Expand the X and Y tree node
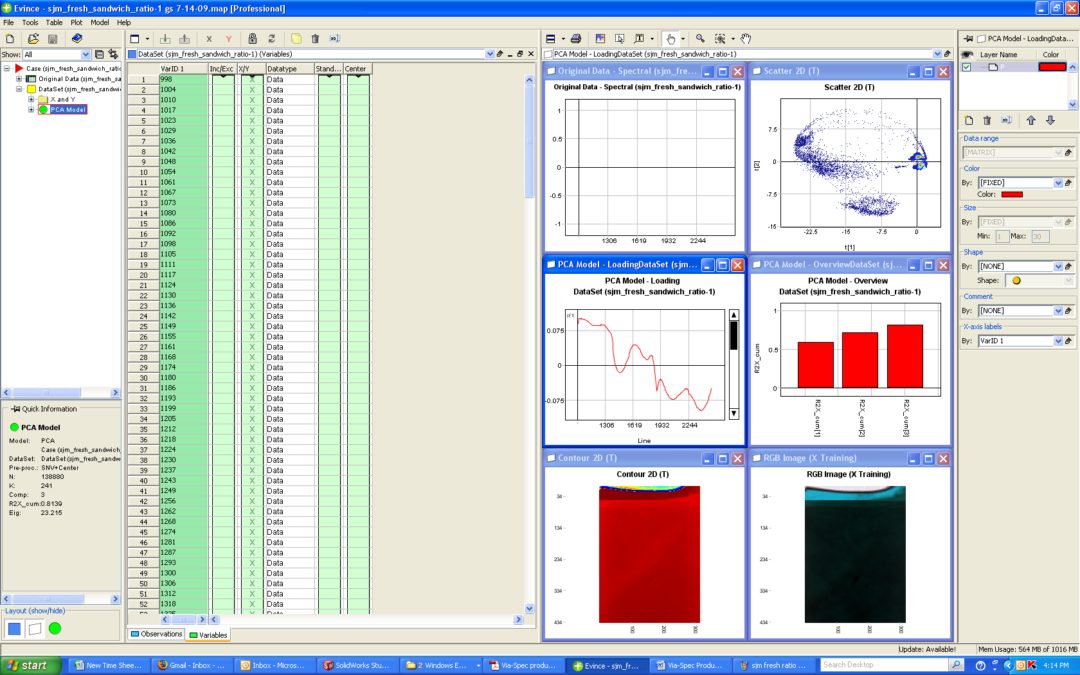 [31, 99]
